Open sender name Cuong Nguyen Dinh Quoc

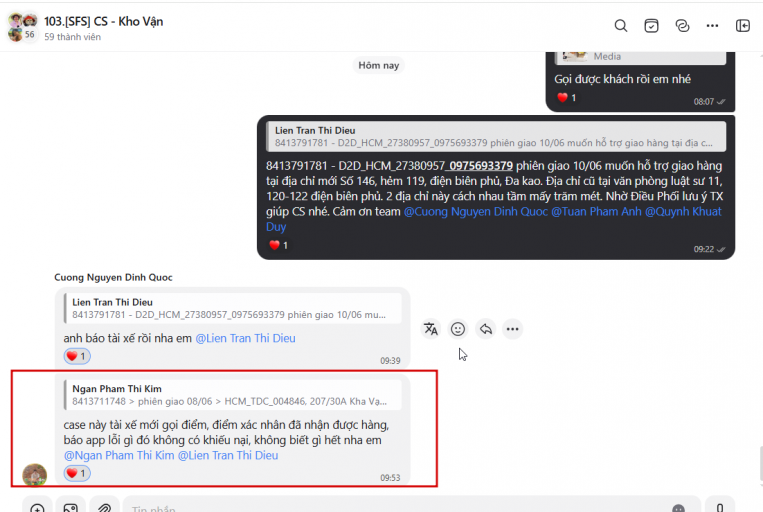coord(113,277)
